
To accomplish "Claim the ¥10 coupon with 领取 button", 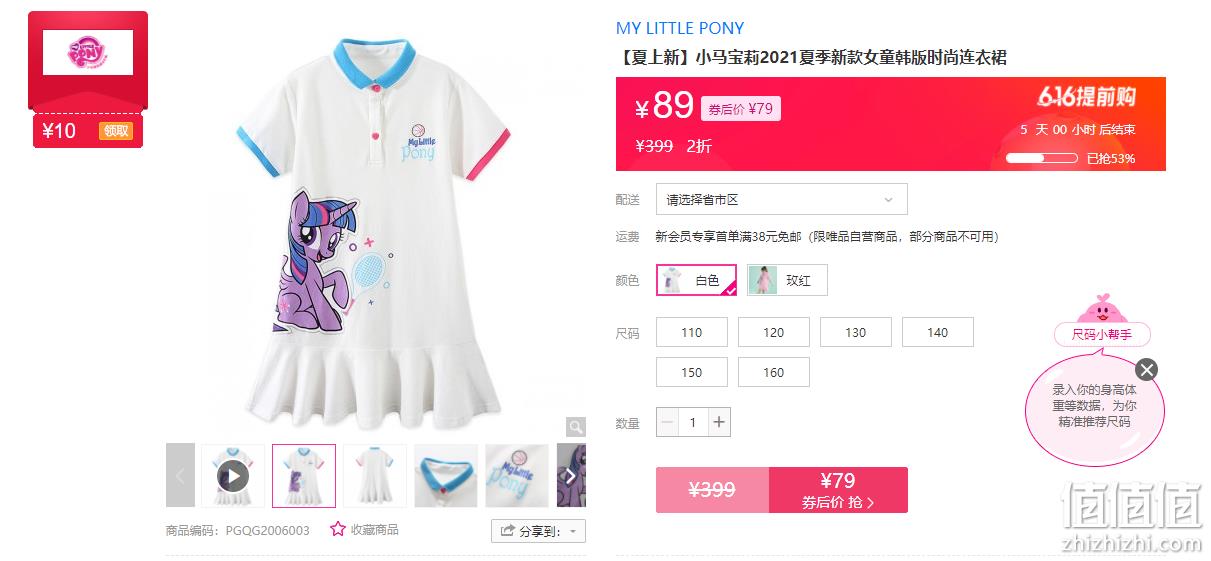I will pyautogui.click(x=115, y=131).
